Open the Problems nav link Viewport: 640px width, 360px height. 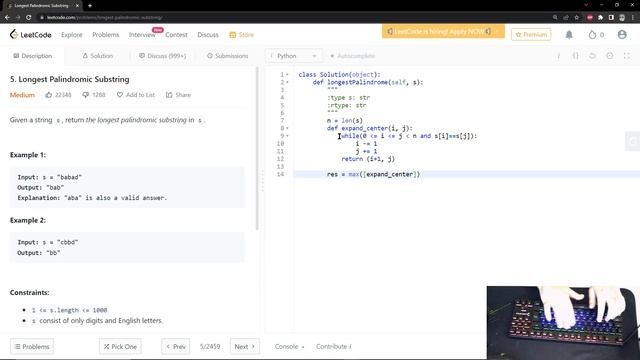point(106,35)
